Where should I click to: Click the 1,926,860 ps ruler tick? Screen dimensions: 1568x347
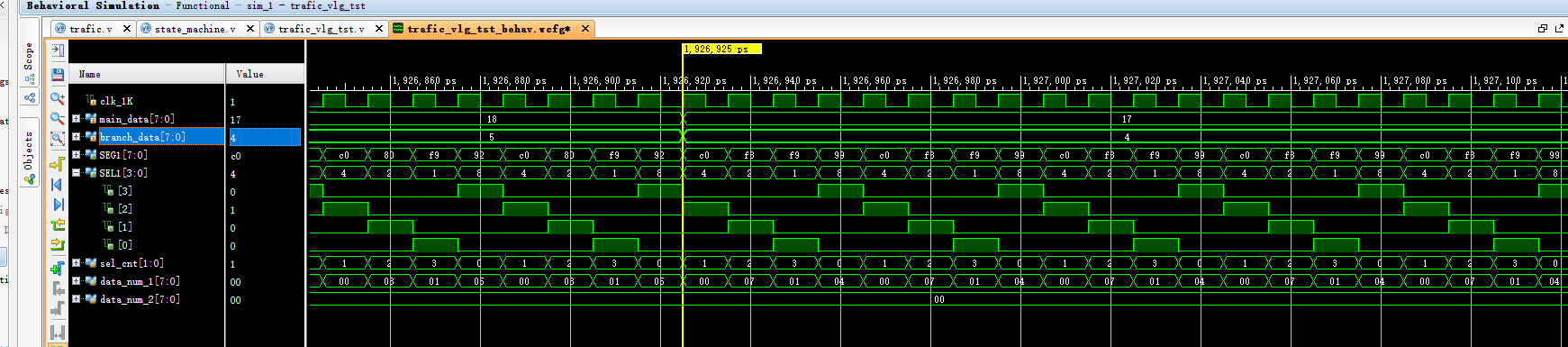coord(424,81)
